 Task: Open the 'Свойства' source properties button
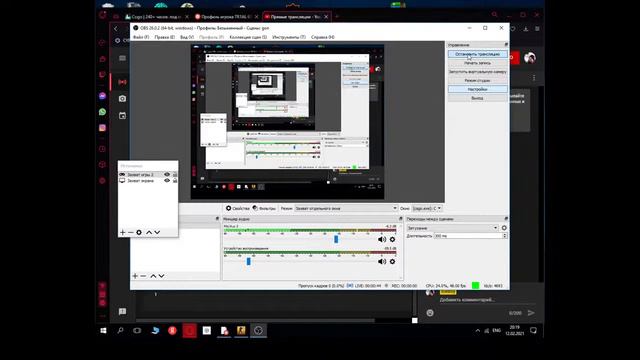point(238,208)
